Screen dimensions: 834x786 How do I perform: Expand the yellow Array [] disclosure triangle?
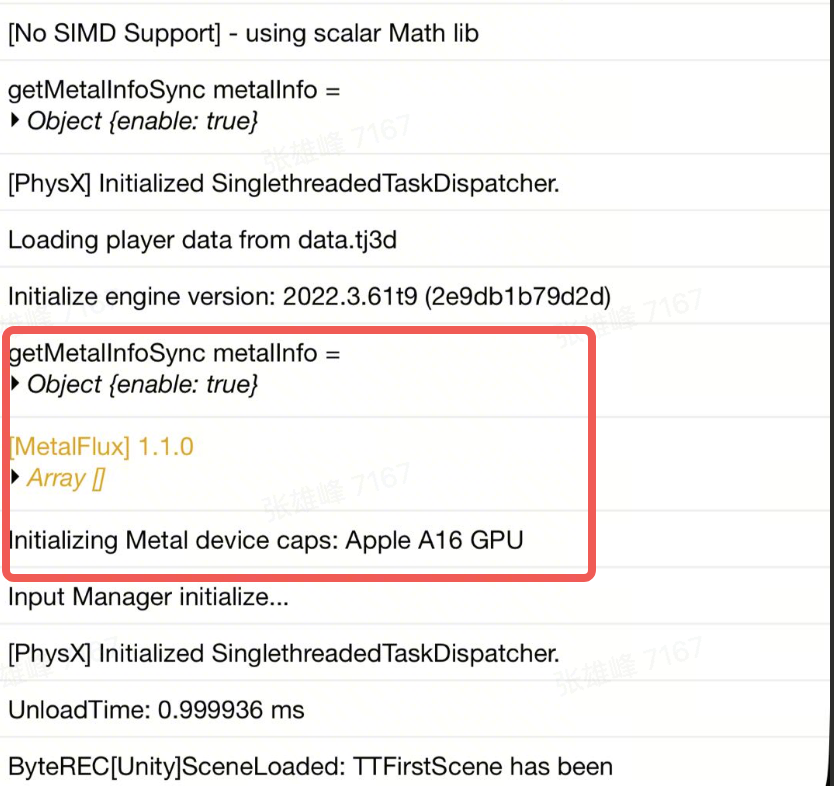coord(15,479)
